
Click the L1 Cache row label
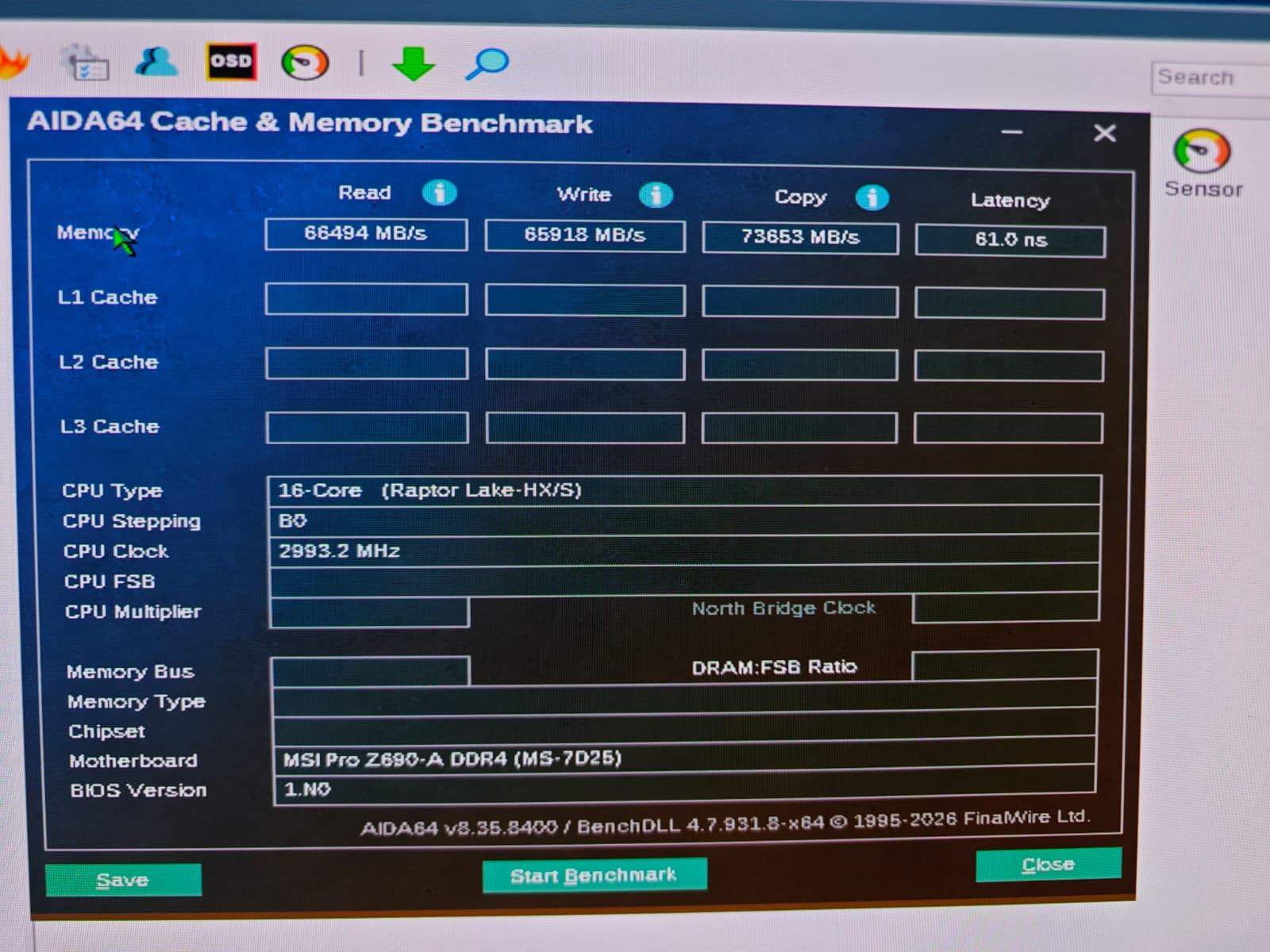108,297
